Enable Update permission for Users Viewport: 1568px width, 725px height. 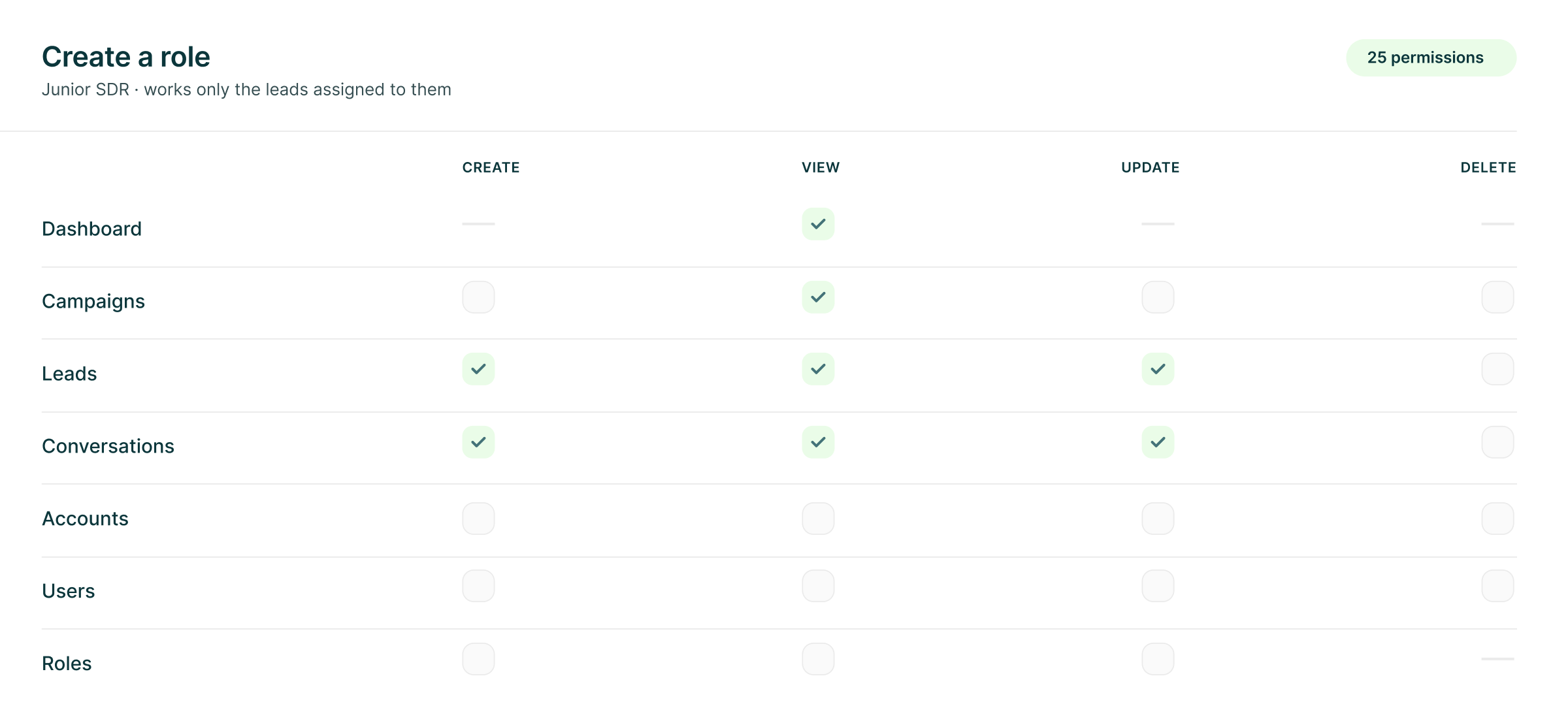coord(1158,586)
